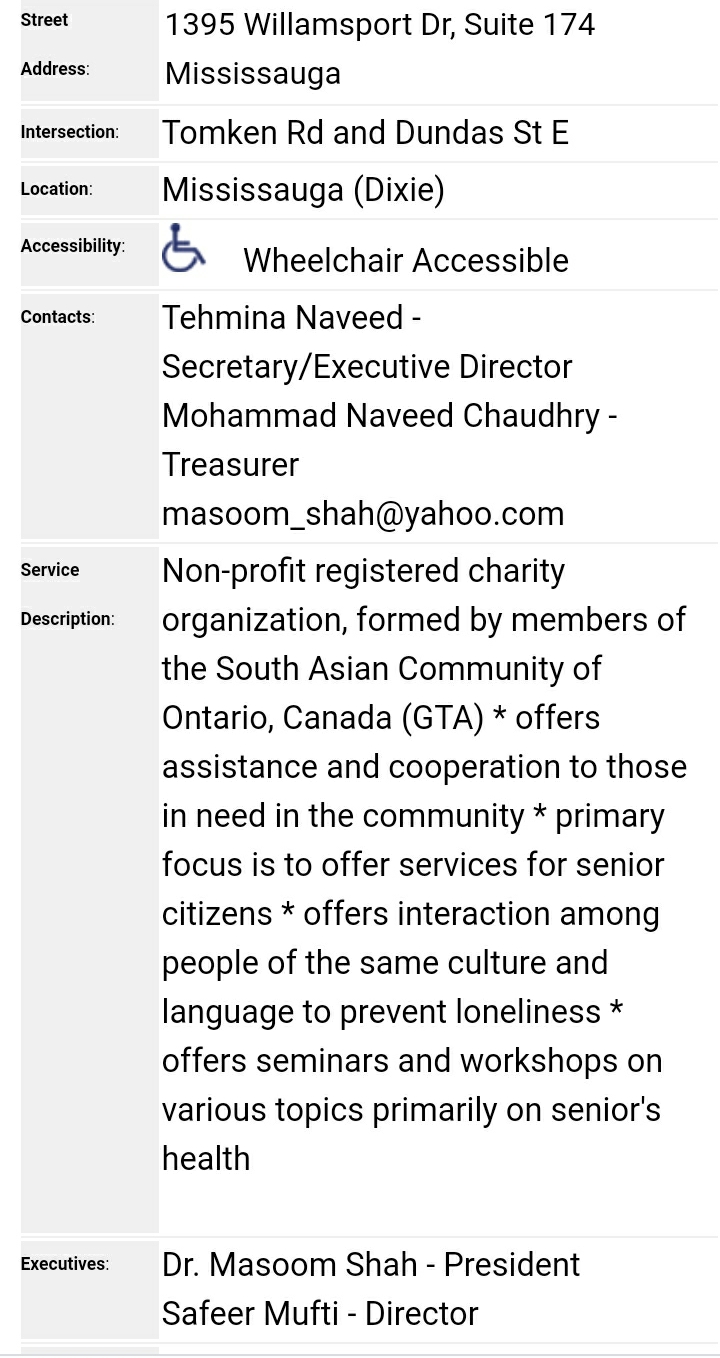Click the Accessibility label
The height and width of the screenshot is (1358, 720).
click(72, 246)
